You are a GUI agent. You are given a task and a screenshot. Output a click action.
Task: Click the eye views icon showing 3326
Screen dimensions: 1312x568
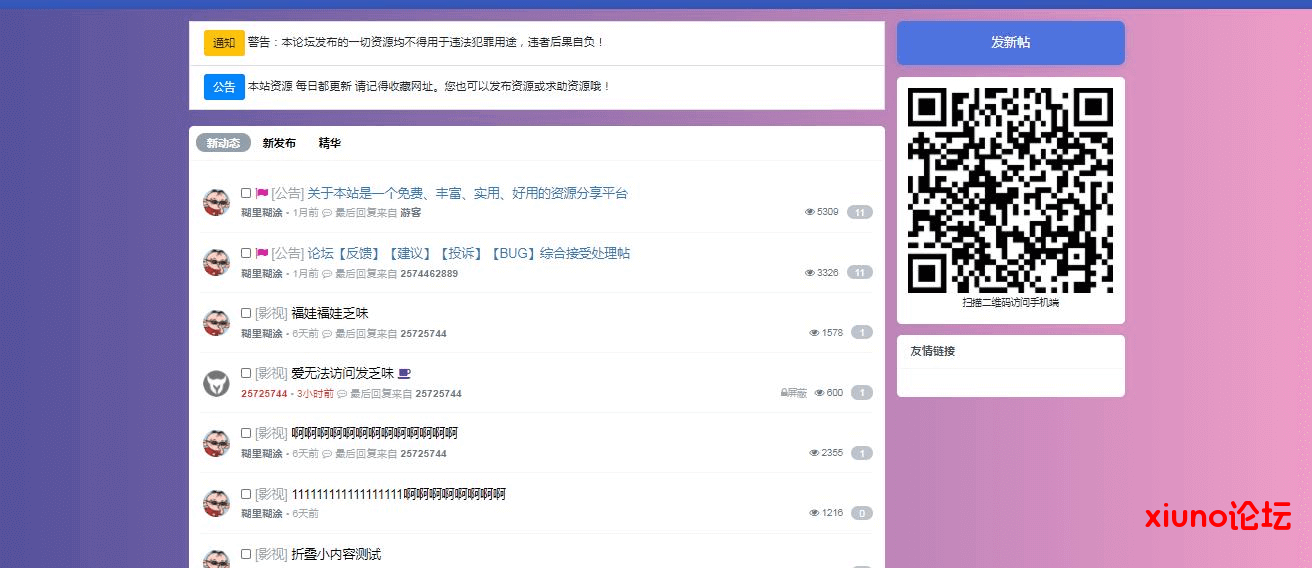[x=810, y=272]
